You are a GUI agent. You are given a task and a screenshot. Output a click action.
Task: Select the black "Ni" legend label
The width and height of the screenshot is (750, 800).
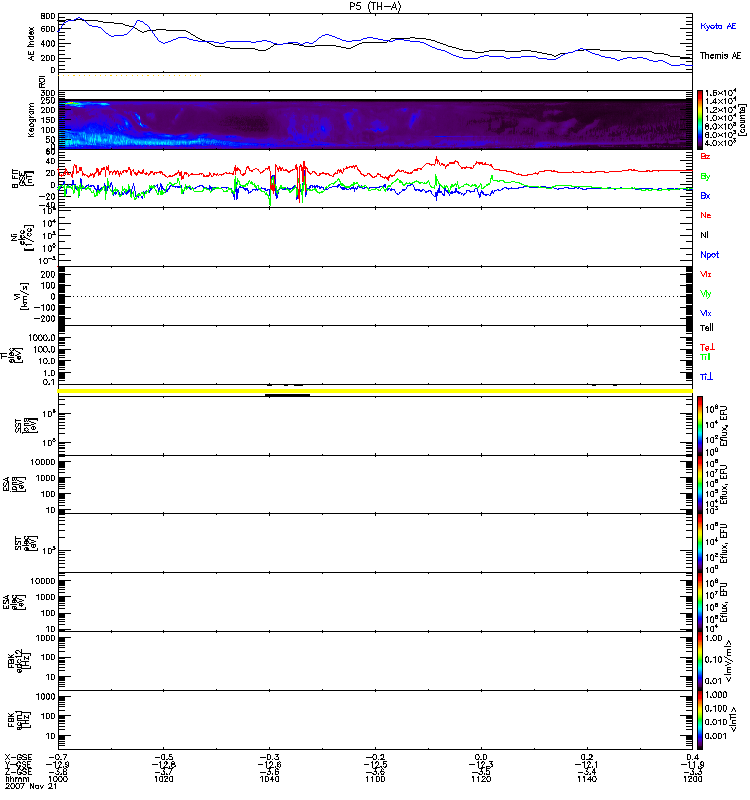click(704, 235)
